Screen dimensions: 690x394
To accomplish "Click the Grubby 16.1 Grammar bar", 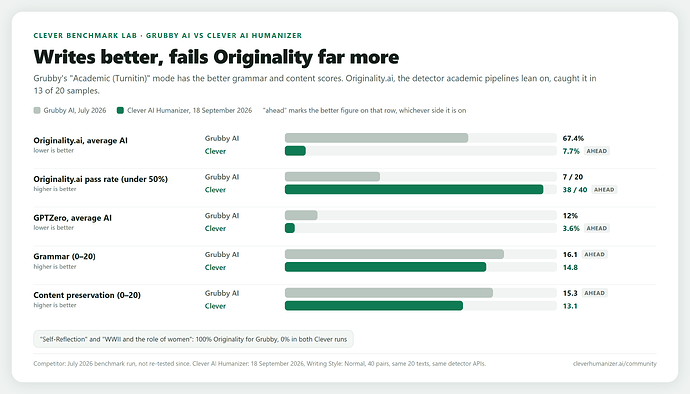I will pos(394,254).
